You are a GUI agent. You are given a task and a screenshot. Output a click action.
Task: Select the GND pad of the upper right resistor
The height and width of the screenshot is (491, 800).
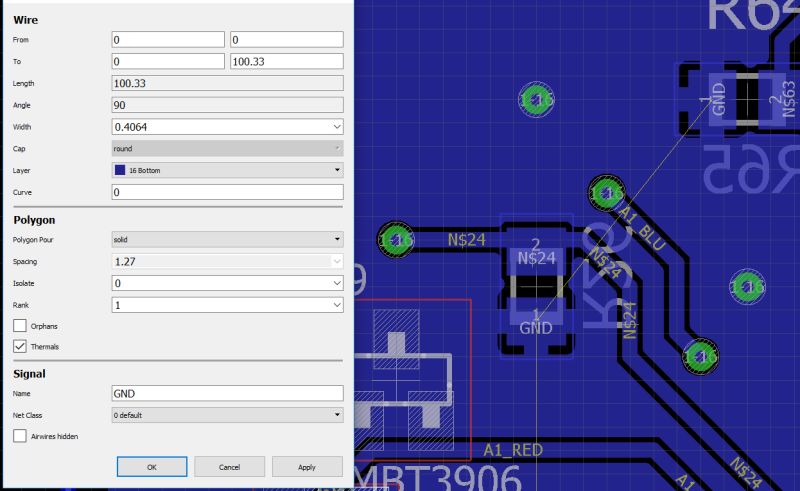pos(723,98)
